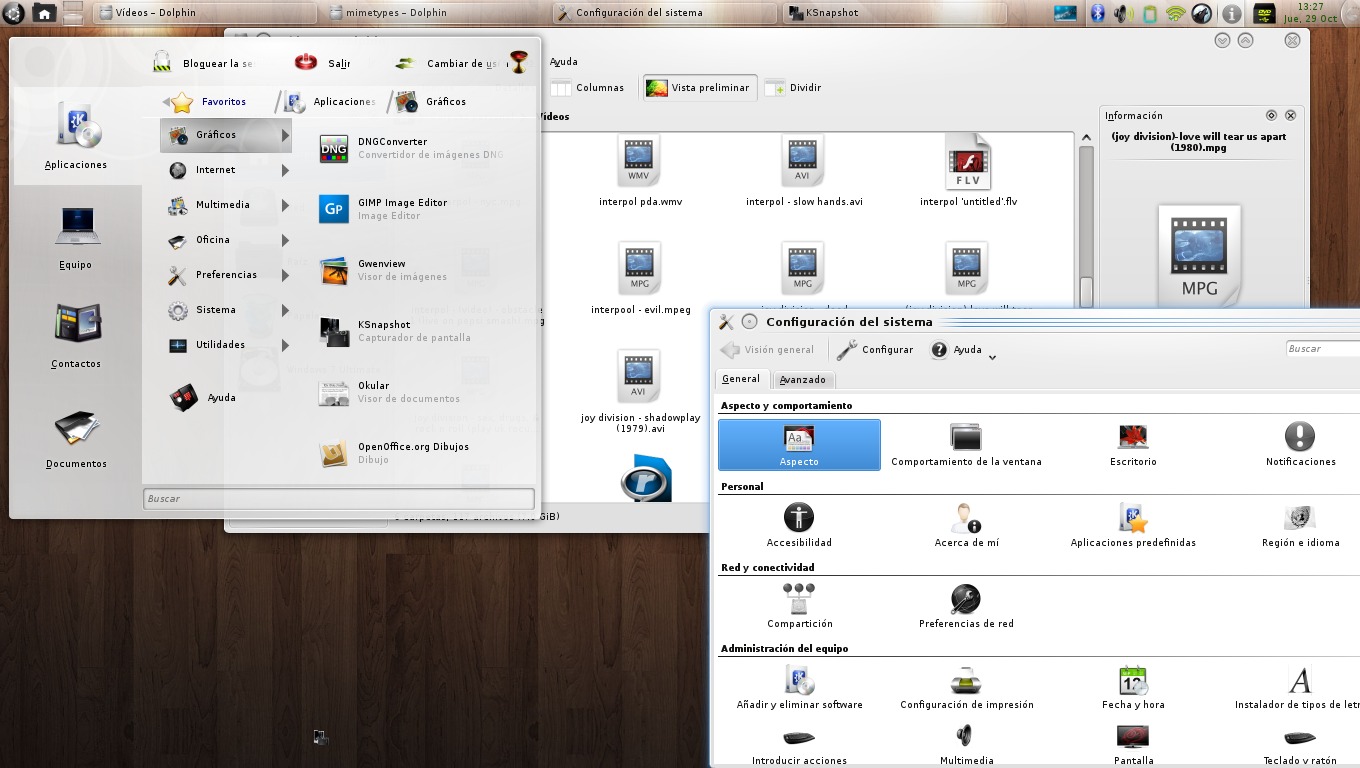The height and width of the screenshot is (768, 1360).
Task: Select the Contactos sidebar category
Action: [x=76, y=336]
